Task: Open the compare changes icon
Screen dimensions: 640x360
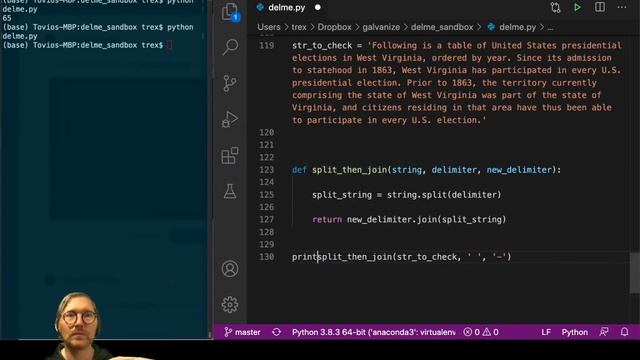Action: point(555,7)
